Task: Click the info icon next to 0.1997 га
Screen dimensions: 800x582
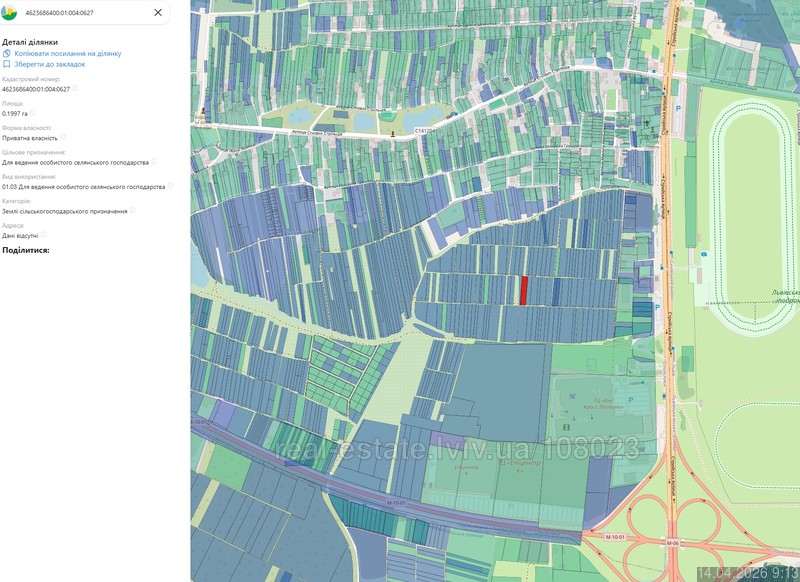Action: pos(33,113)
